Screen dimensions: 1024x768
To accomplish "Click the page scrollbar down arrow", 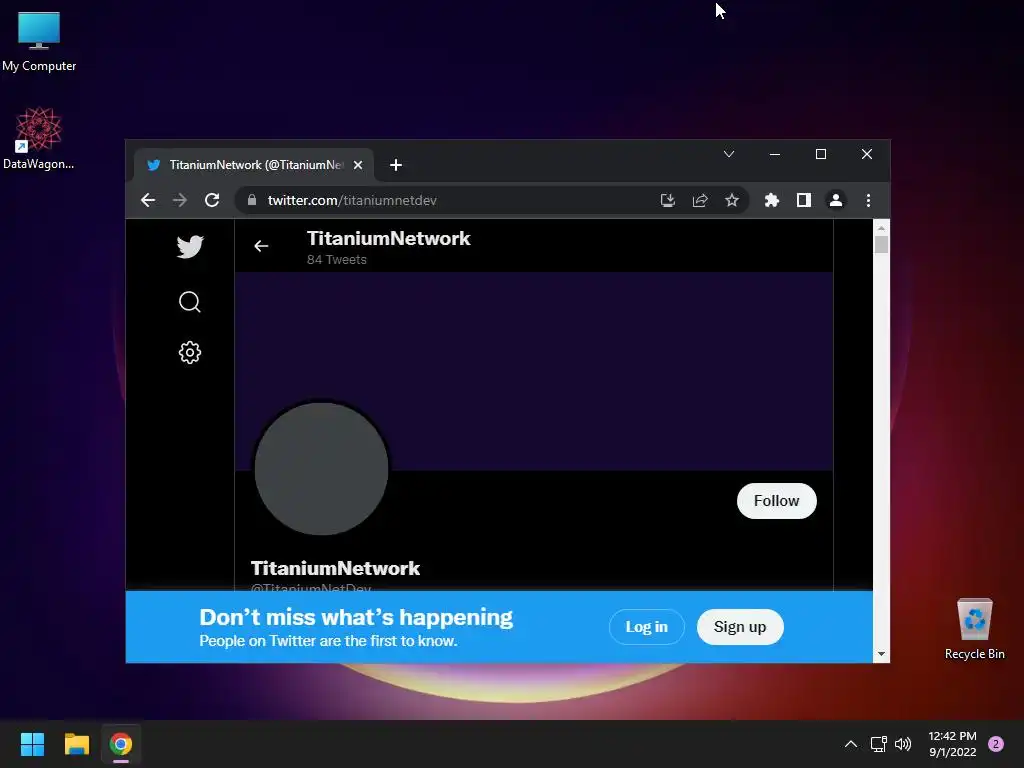I will pyautogui.click(x=881, y=654).
